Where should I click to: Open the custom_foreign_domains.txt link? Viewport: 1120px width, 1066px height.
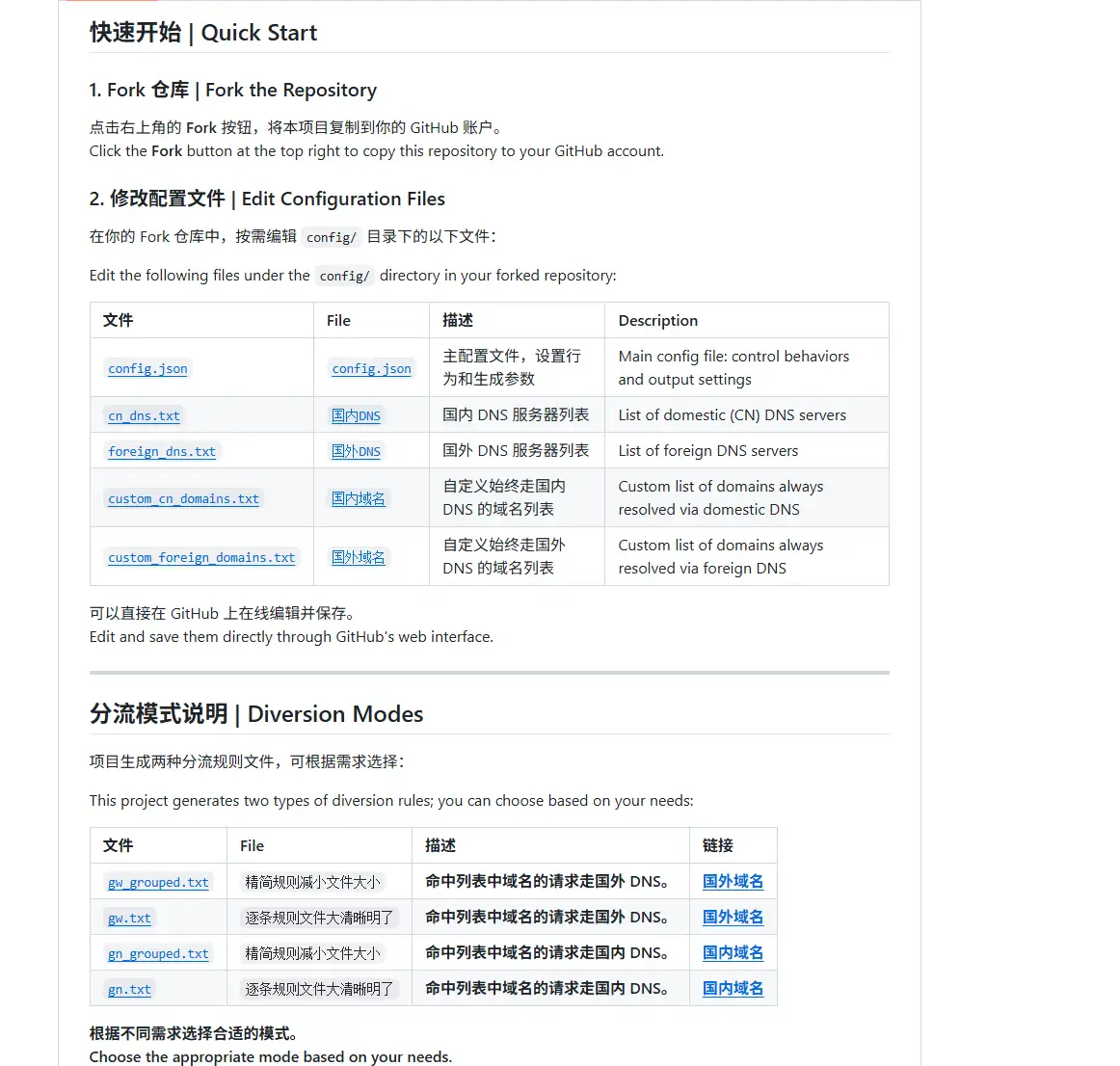click(x=200, y=557)
